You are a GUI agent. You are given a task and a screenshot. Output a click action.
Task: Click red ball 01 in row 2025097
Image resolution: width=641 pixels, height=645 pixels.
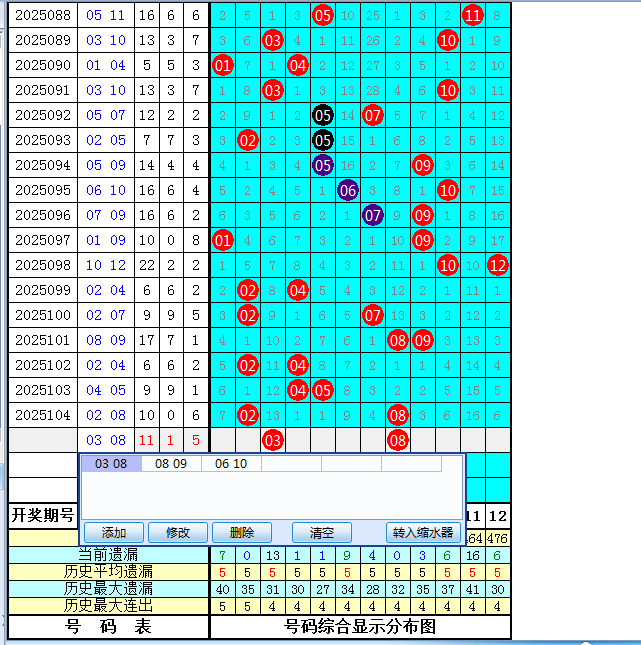223,240
